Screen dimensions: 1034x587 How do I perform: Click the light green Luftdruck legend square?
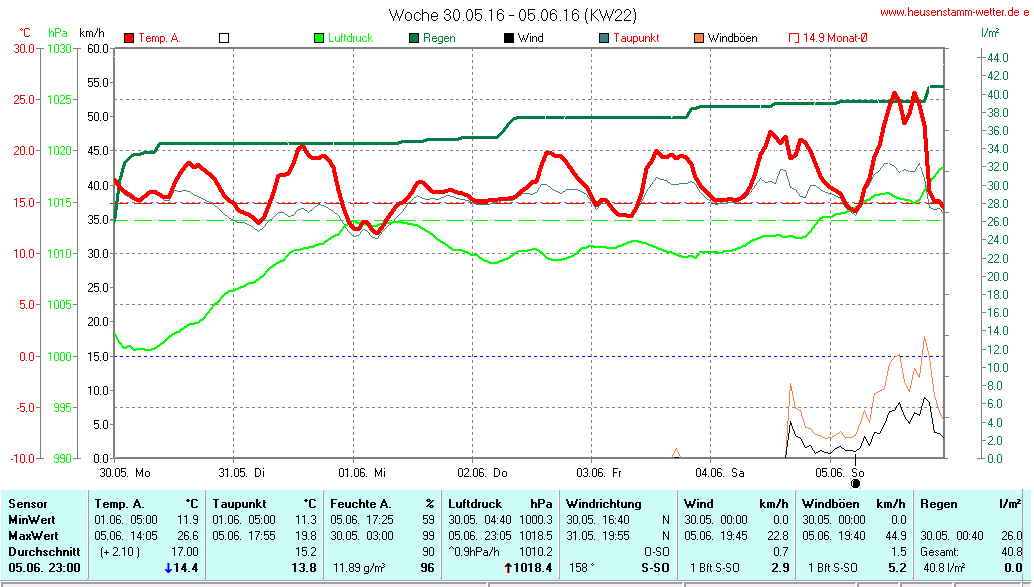point(319,38)
